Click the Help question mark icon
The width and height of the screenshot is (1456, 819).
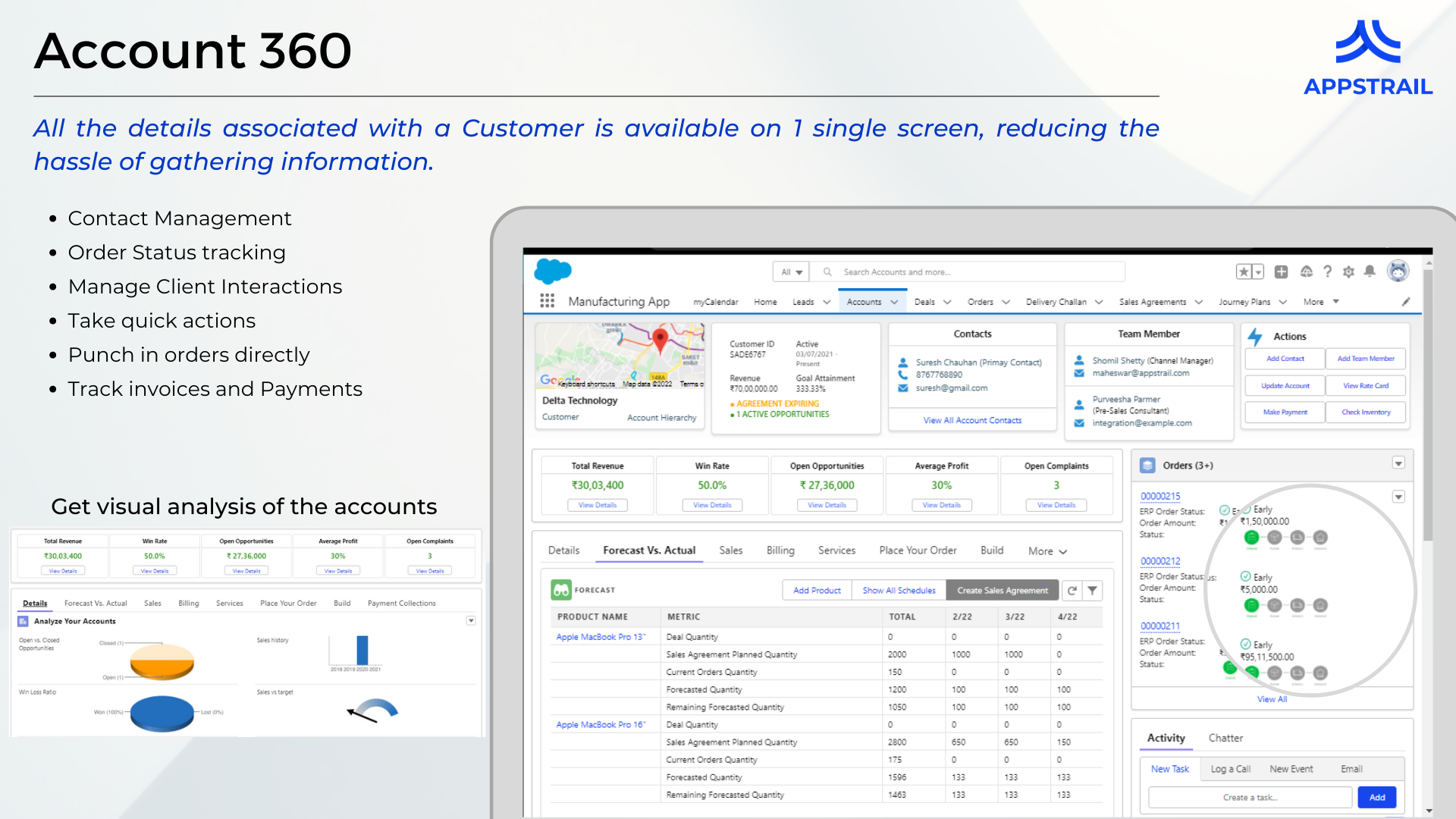click(x=1328, y=271)
